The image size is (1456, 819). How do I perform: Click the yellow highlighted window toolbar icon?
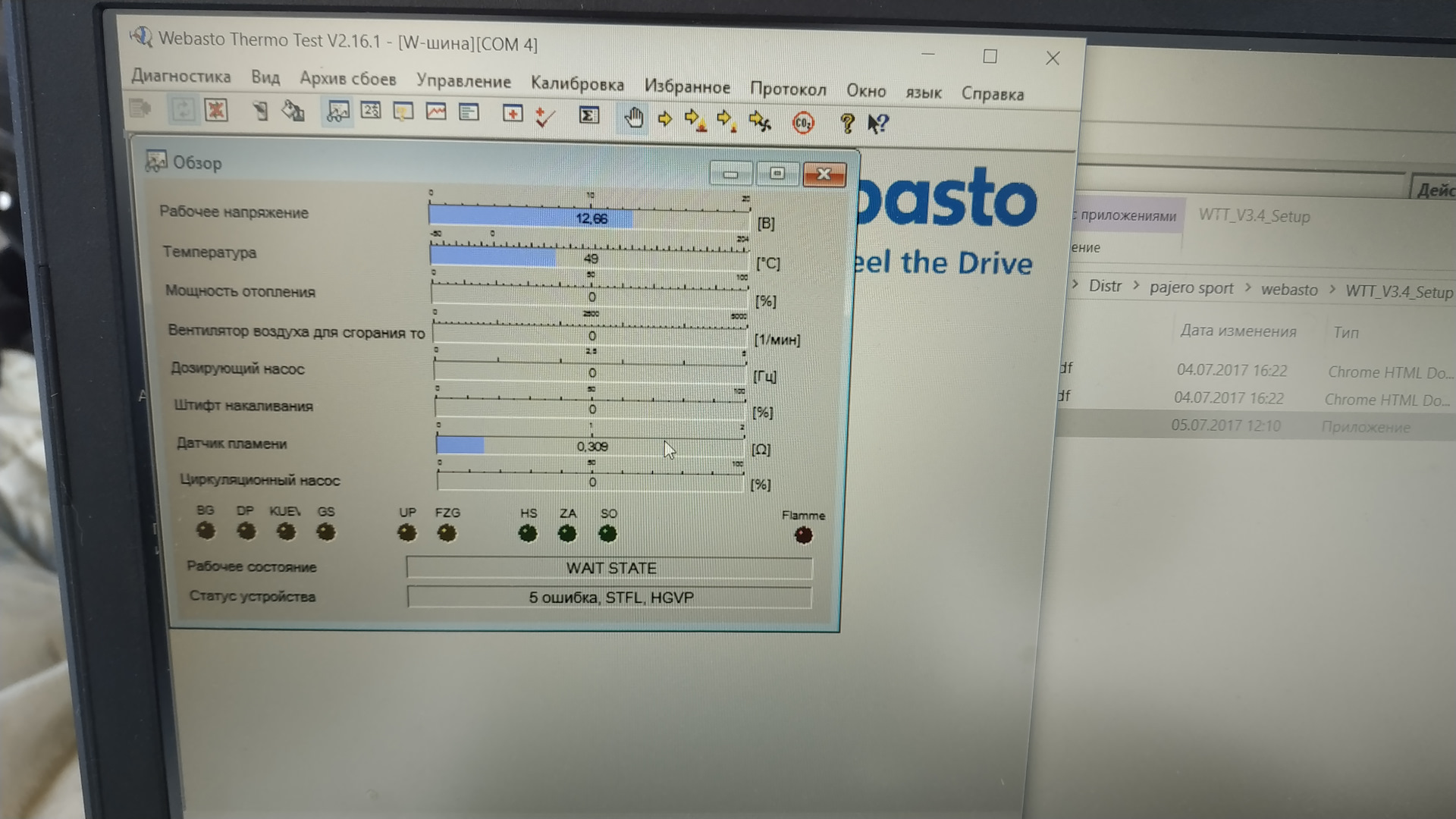[x=403, y=112]
